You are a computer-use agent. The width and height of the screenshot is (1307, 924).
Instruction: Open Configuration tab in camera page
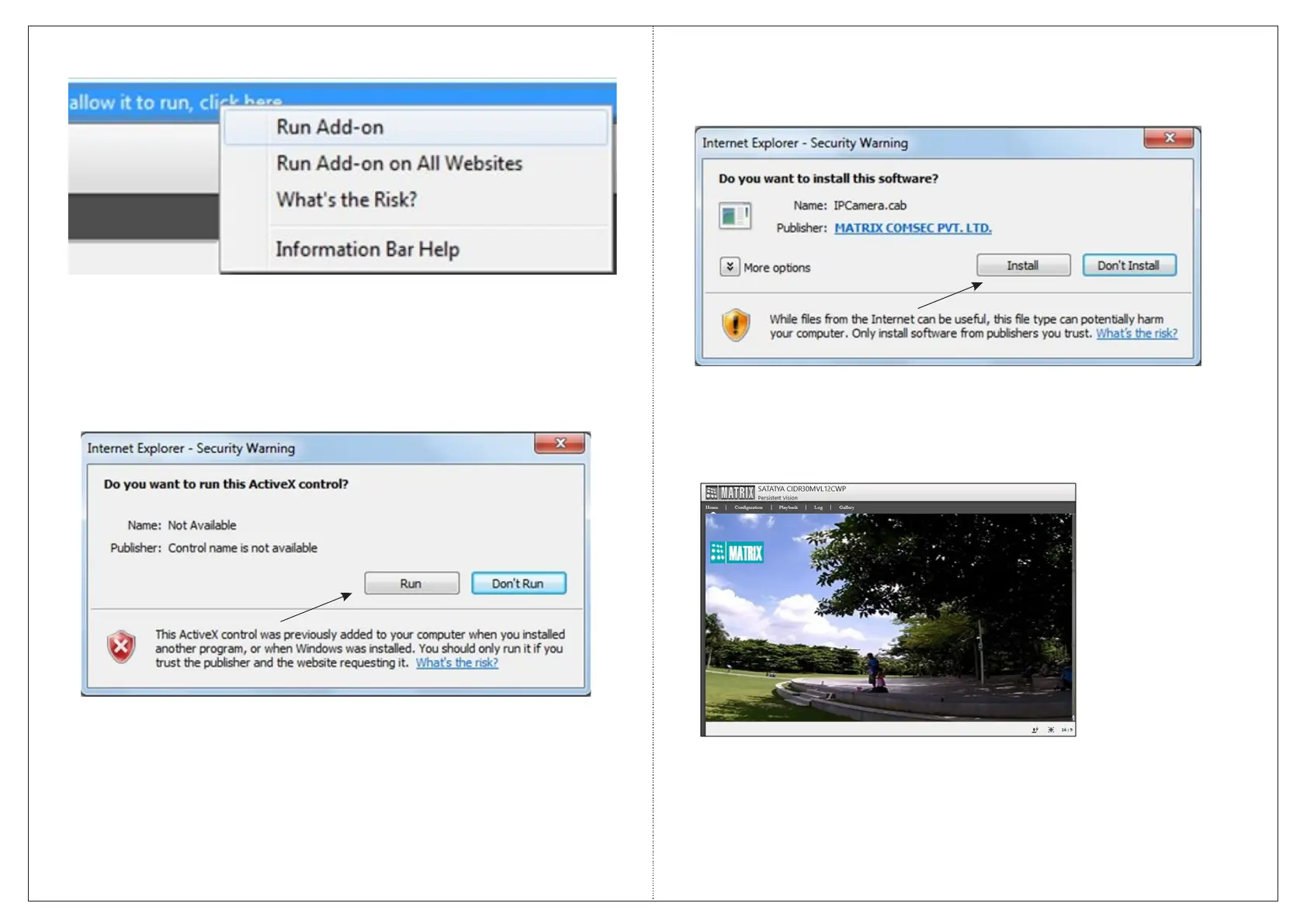coord(748,507)
